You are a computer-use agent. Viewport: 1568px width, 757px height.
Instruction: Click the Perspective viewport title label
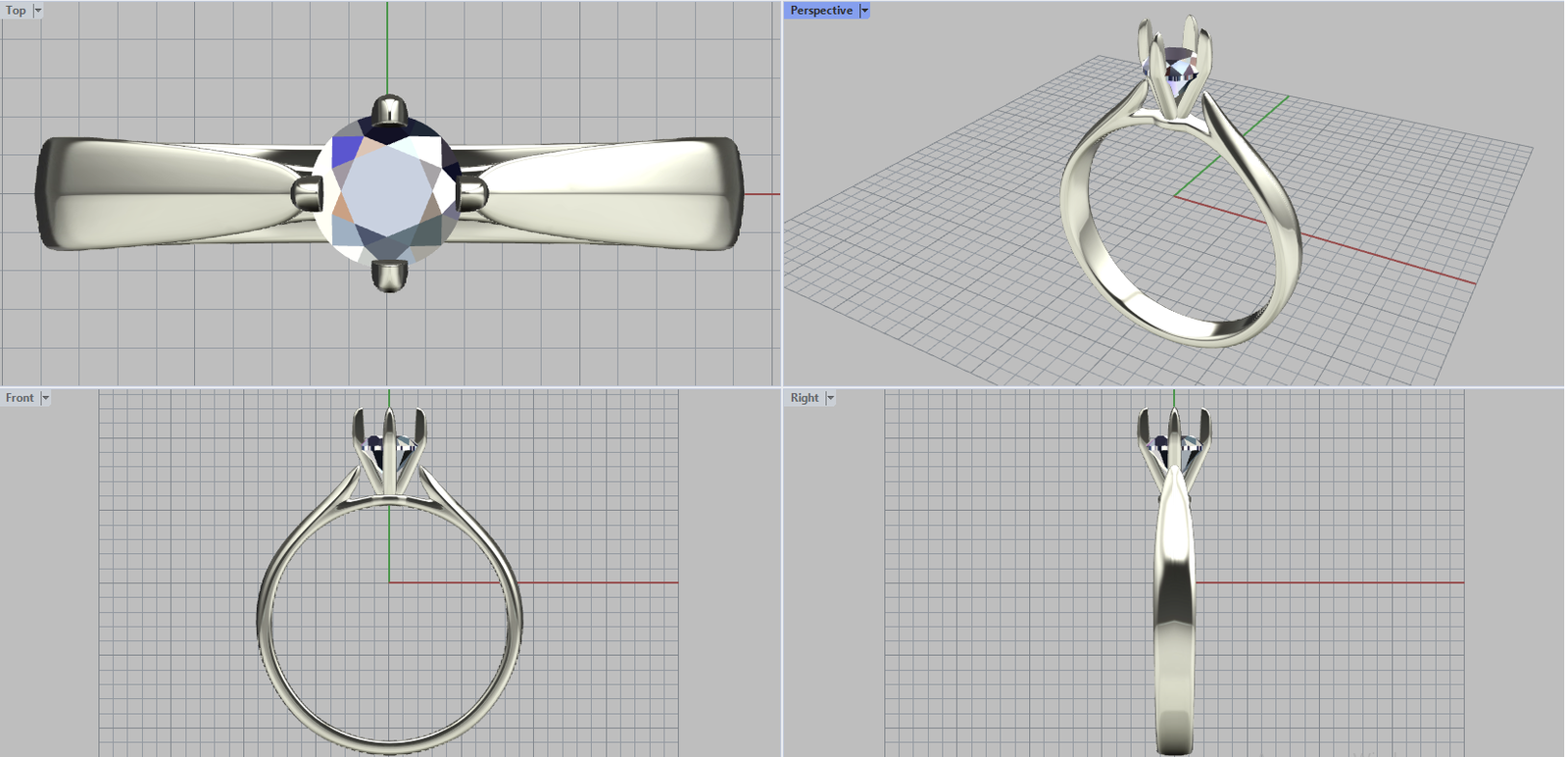coord(821,11)
